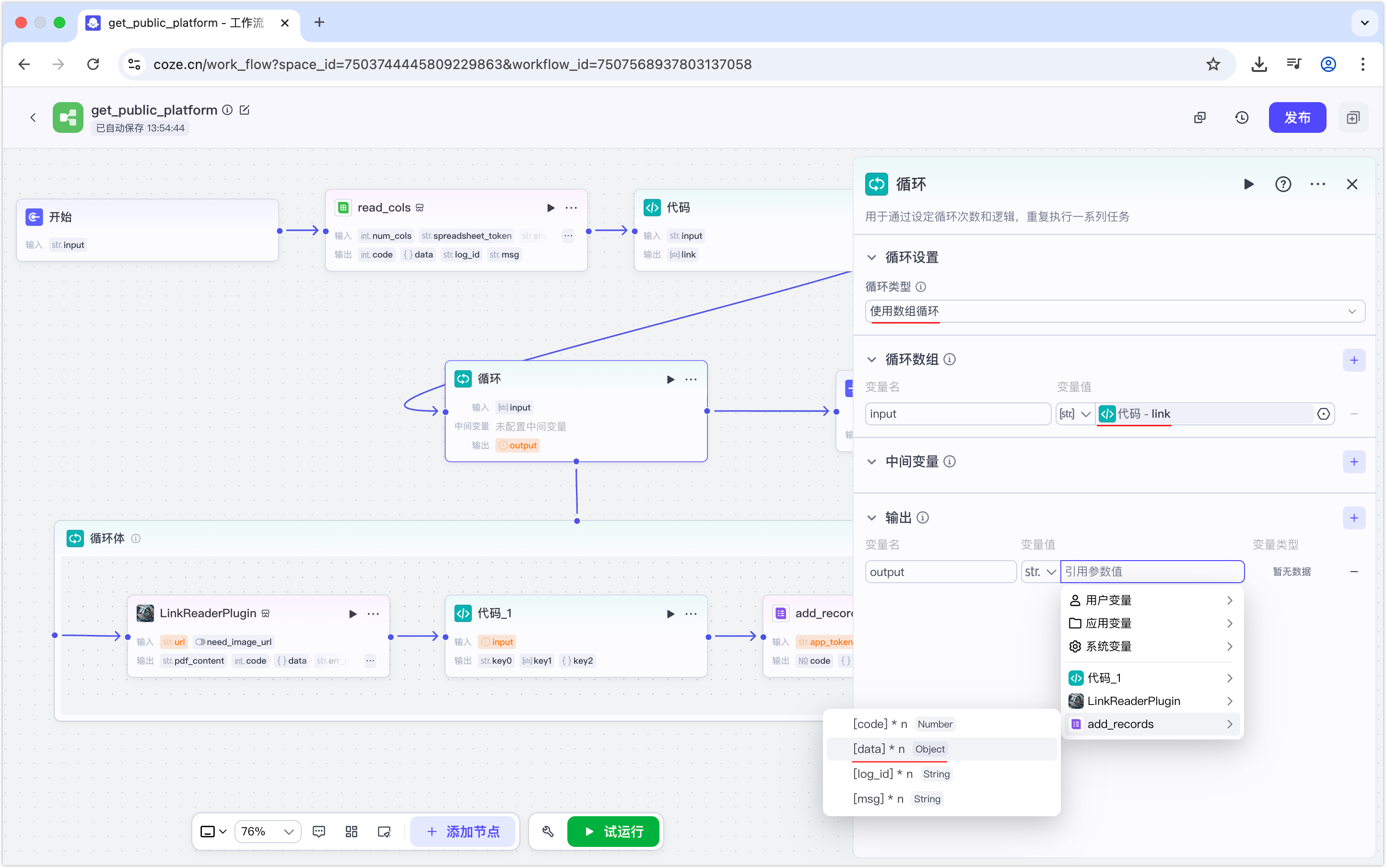Click the 添加节点 add node button
The height and width of the screenshot is (868, 1386).
463,831
